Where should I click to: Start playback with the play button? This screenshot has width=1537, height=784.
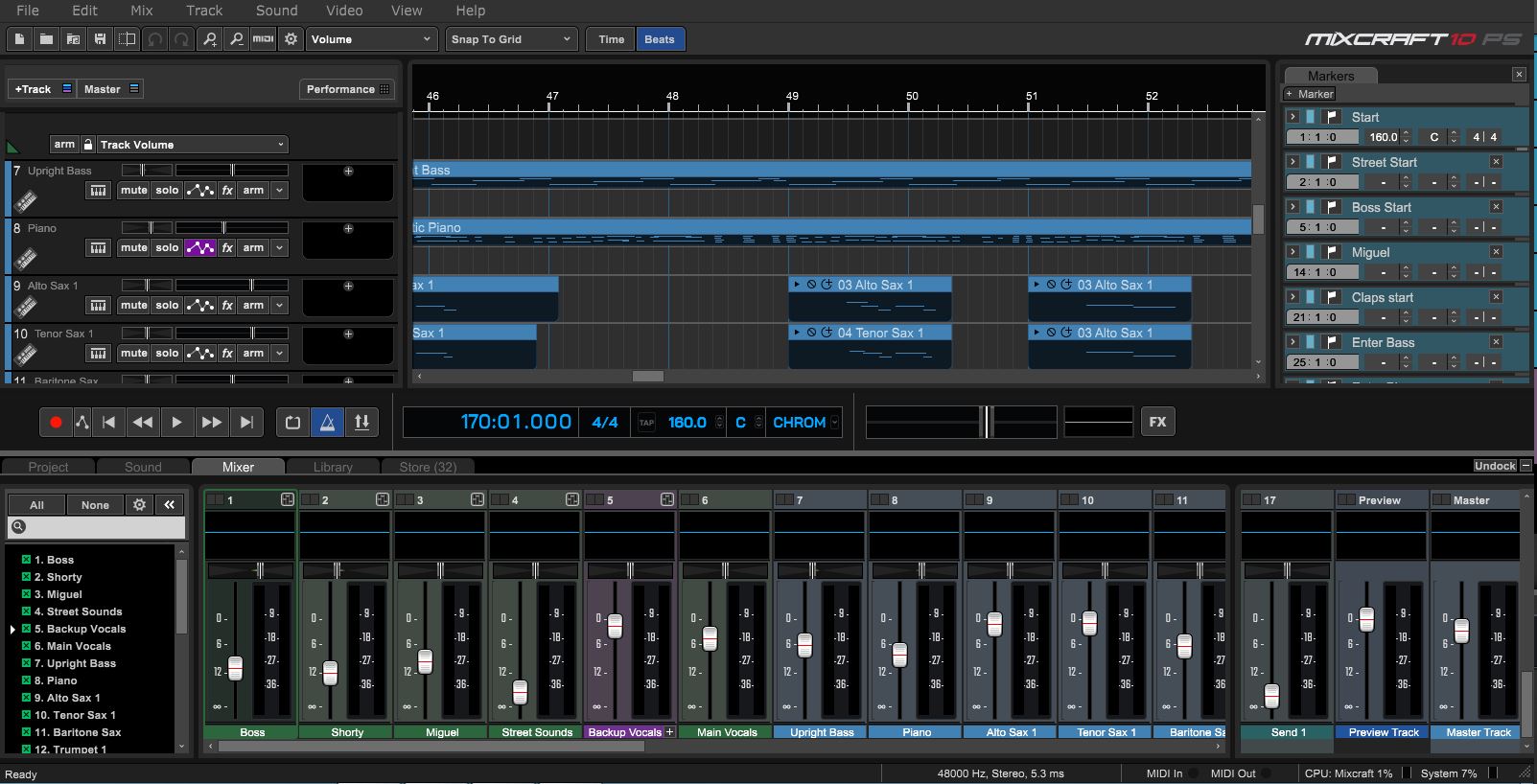tap(176, 422)
